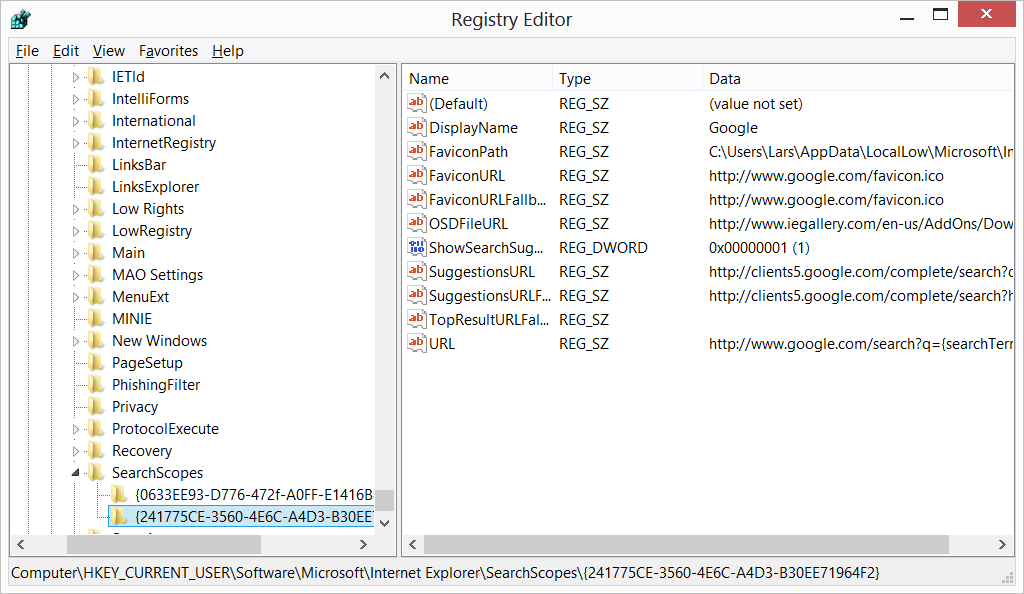Click the PageSetup folder icon
Image resolution: width=1024 pixels, height=594 pixels.
[96, 362]
